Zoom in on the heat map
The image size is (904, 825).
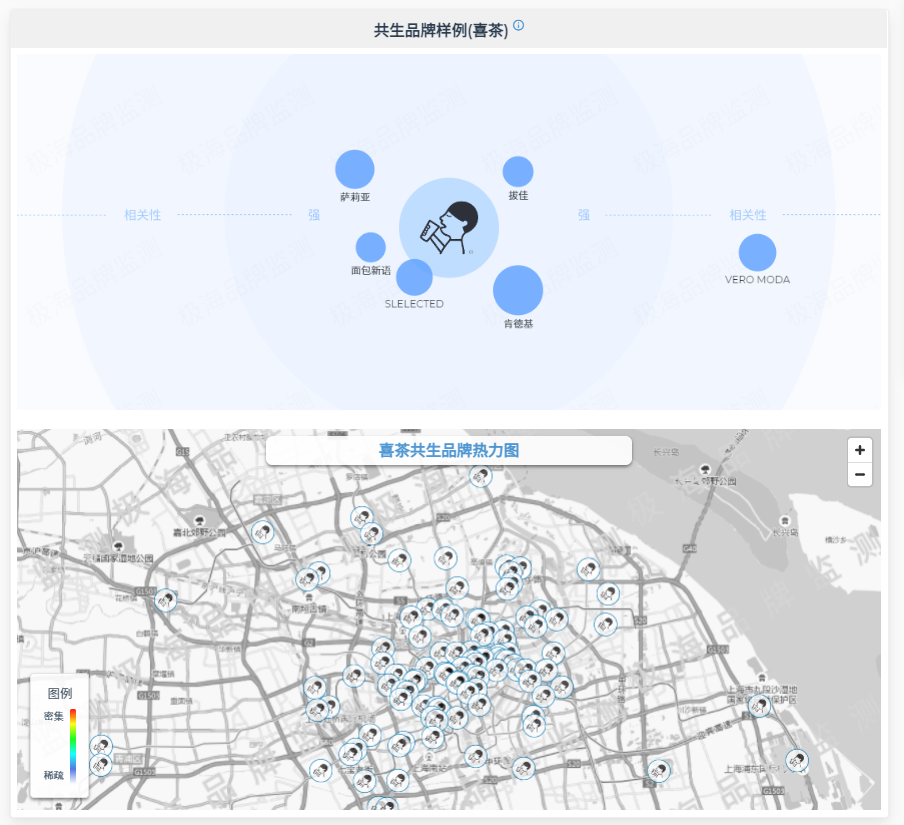pos(860,450)
